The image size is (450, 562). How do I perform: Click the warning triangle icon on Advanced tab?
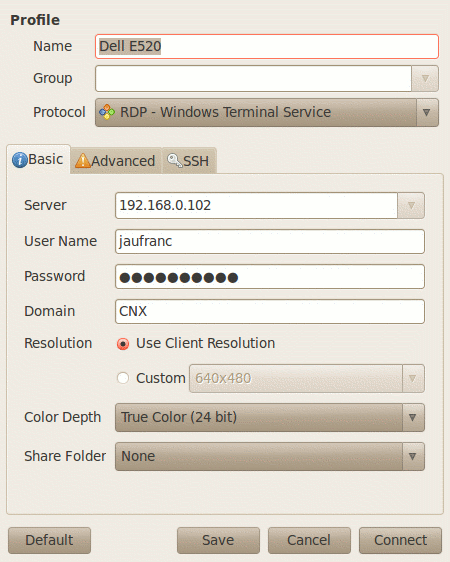tap(82, 161)
